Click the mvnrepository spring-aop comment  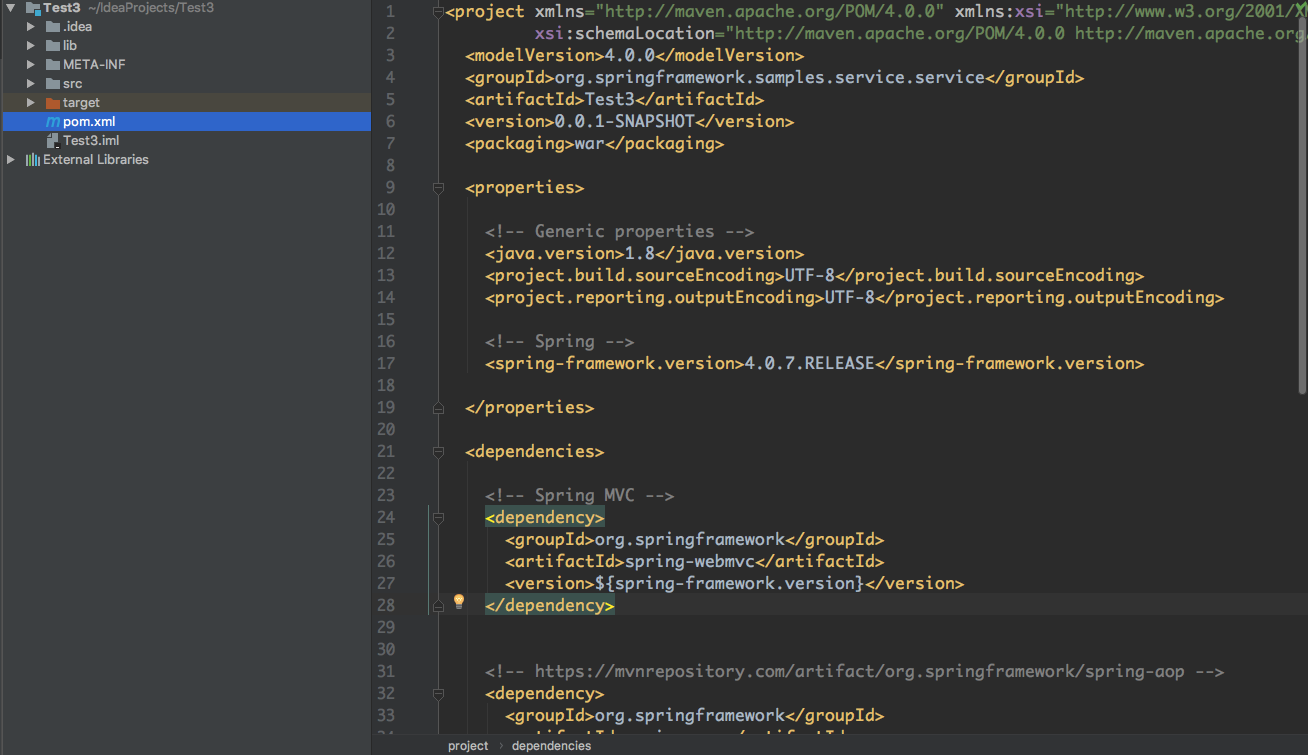(x=854, y=671)
